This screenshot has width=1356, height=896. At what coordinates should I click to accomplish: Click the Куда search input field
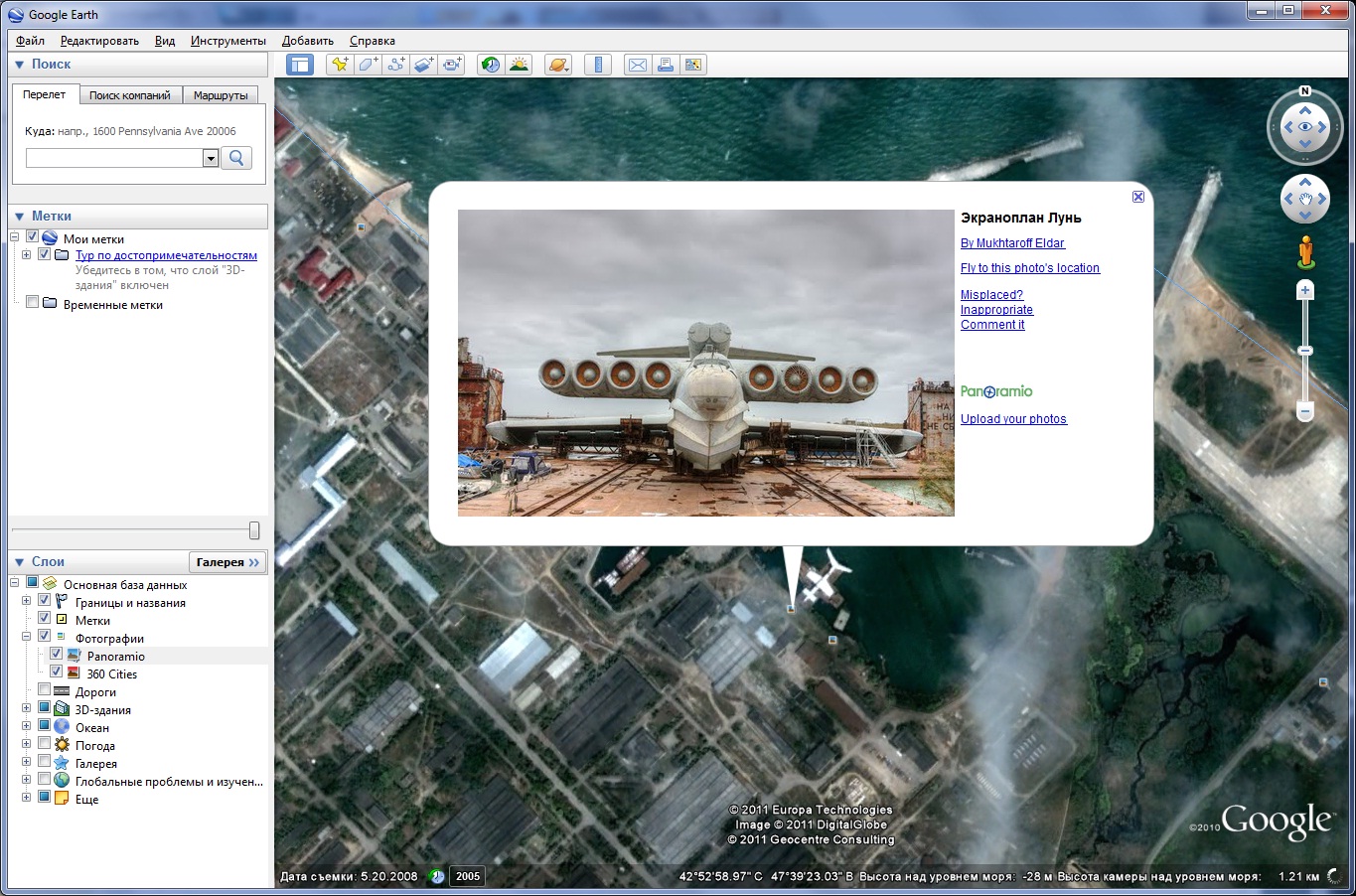click(114, 158)
